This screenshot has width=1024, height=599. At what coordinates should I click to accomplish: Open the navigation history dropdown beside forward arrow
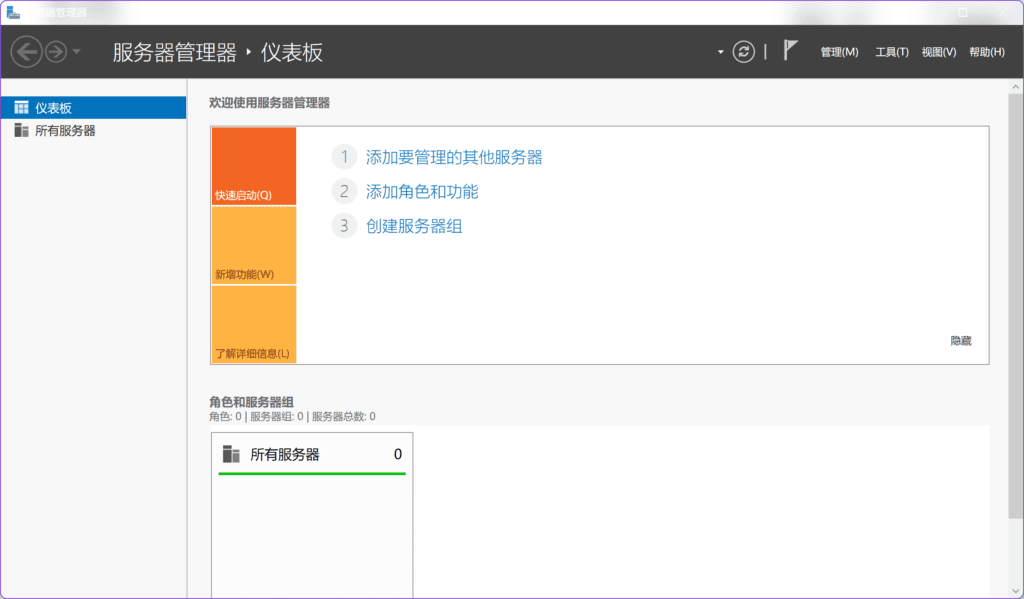pyautogui.click(x=77, y=52)
